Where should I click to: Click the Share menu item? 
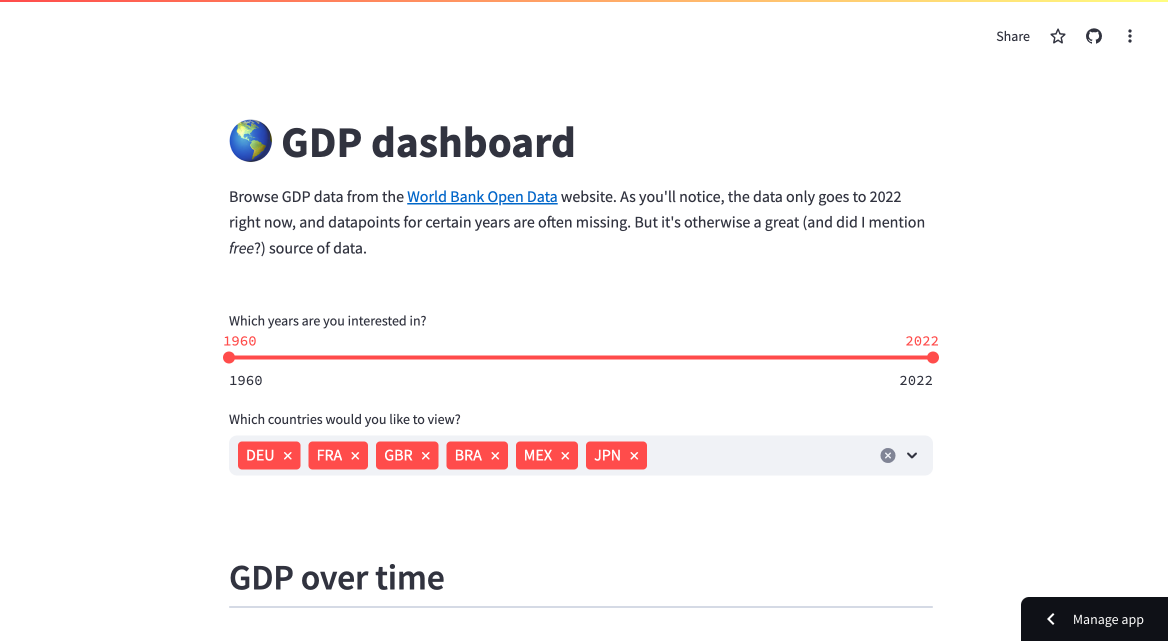click(1012, 36)
